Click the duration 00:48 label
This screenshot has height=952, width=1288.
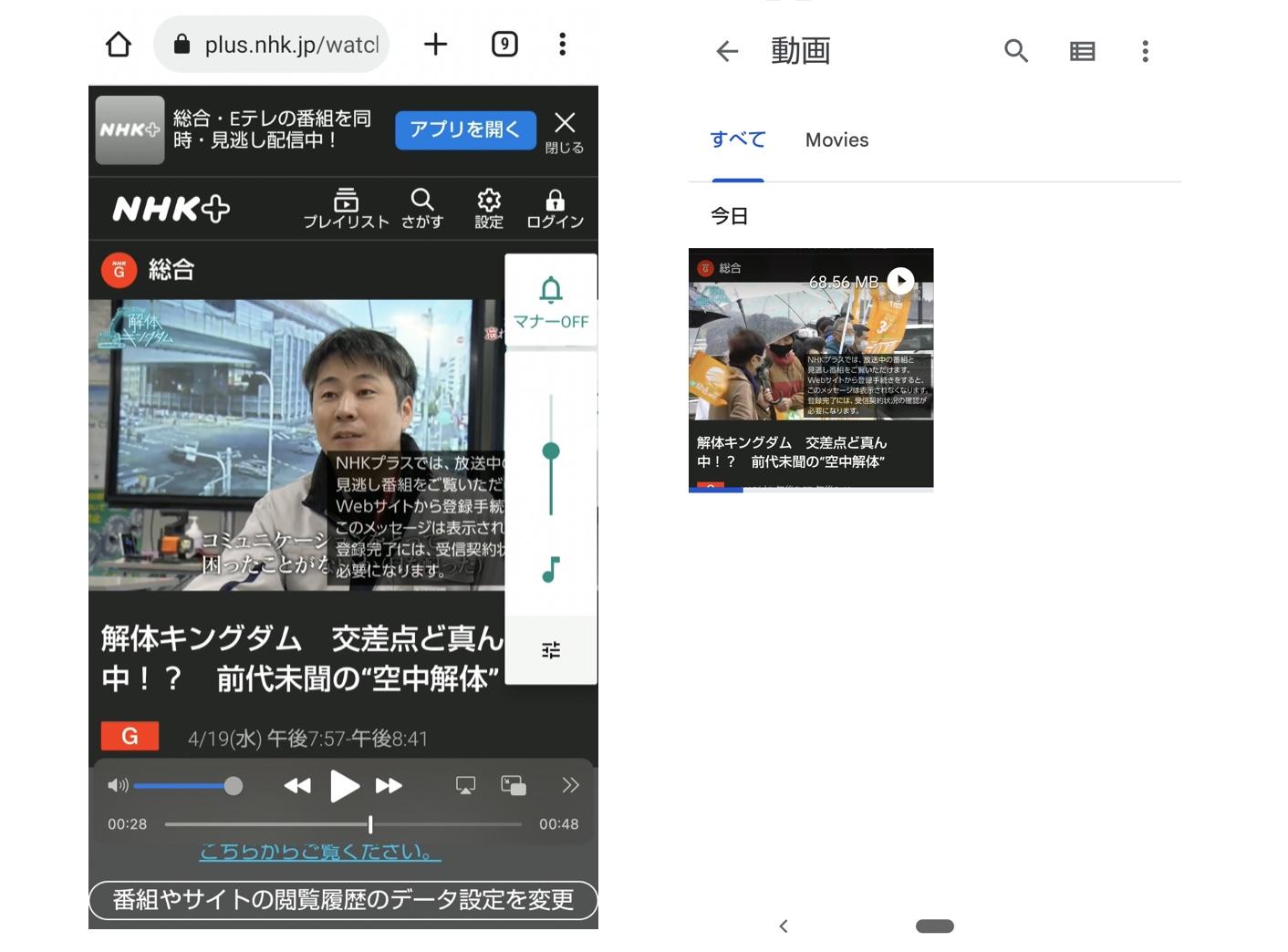pyautogui.click(x=558, y=824)
